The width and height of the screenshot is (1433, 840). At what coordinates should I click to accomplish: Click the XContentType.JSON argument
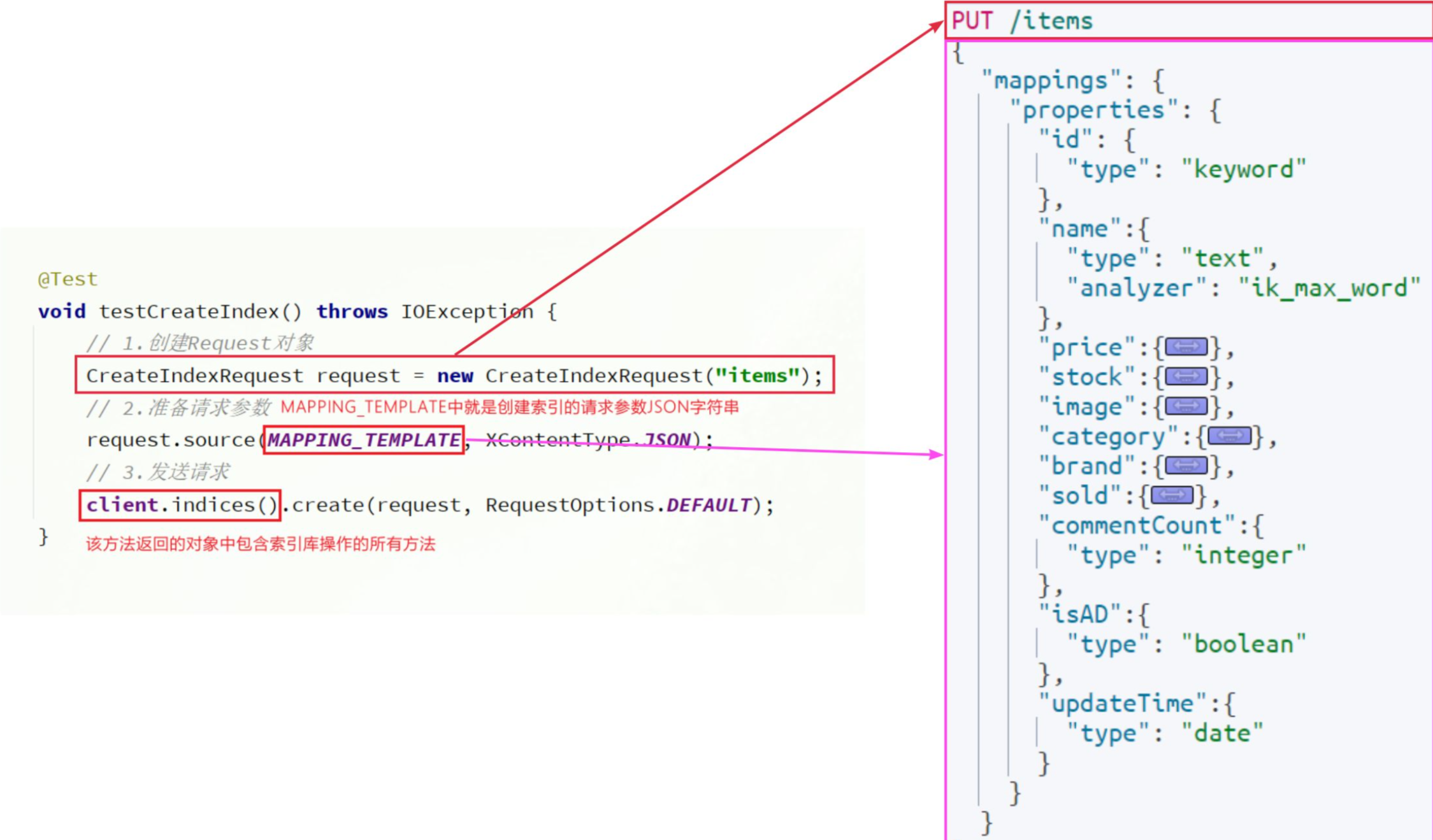(x=588, y=440)
